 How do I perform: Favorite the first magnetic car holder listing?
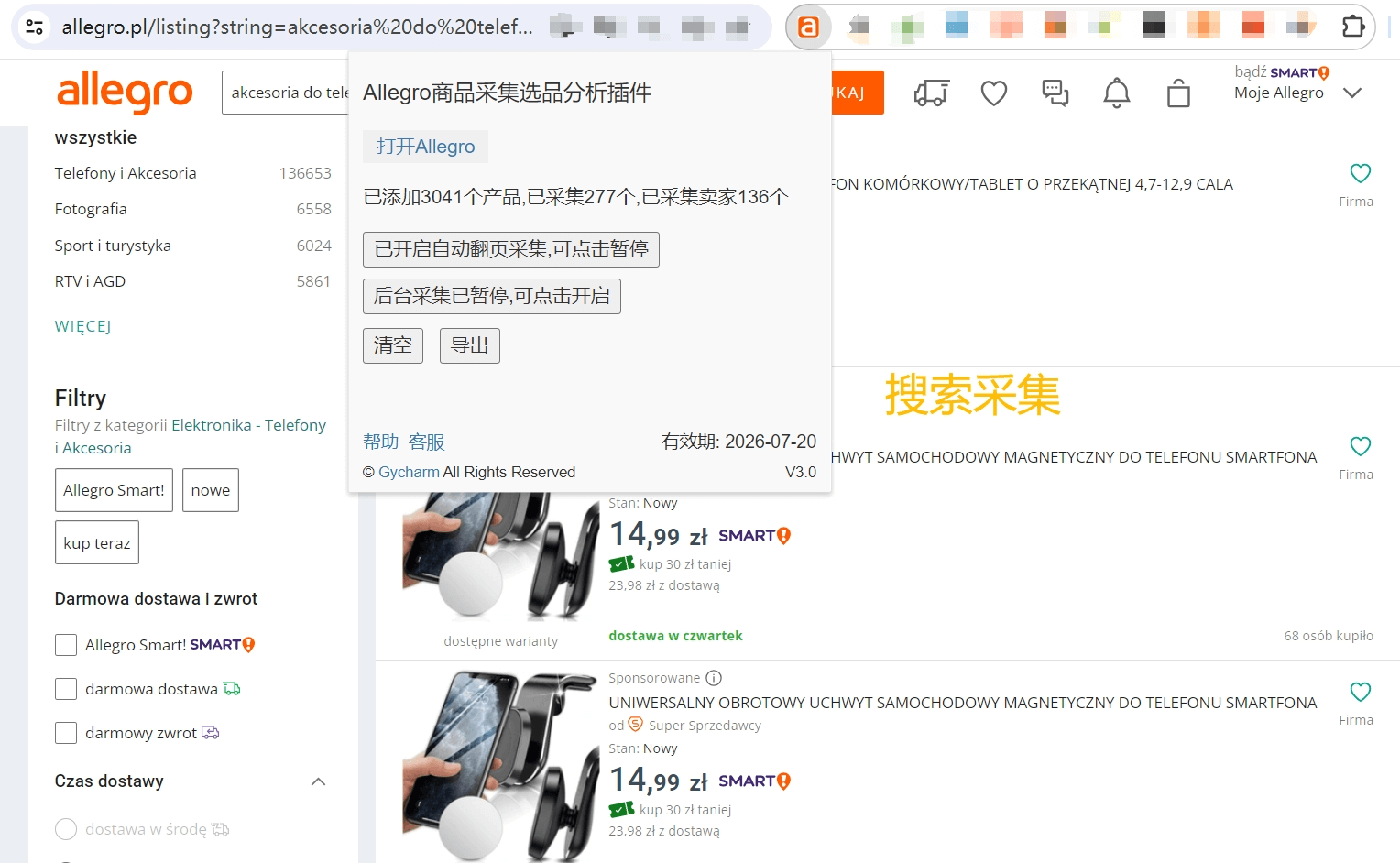pyautogui.click(x=1361, y=446)
